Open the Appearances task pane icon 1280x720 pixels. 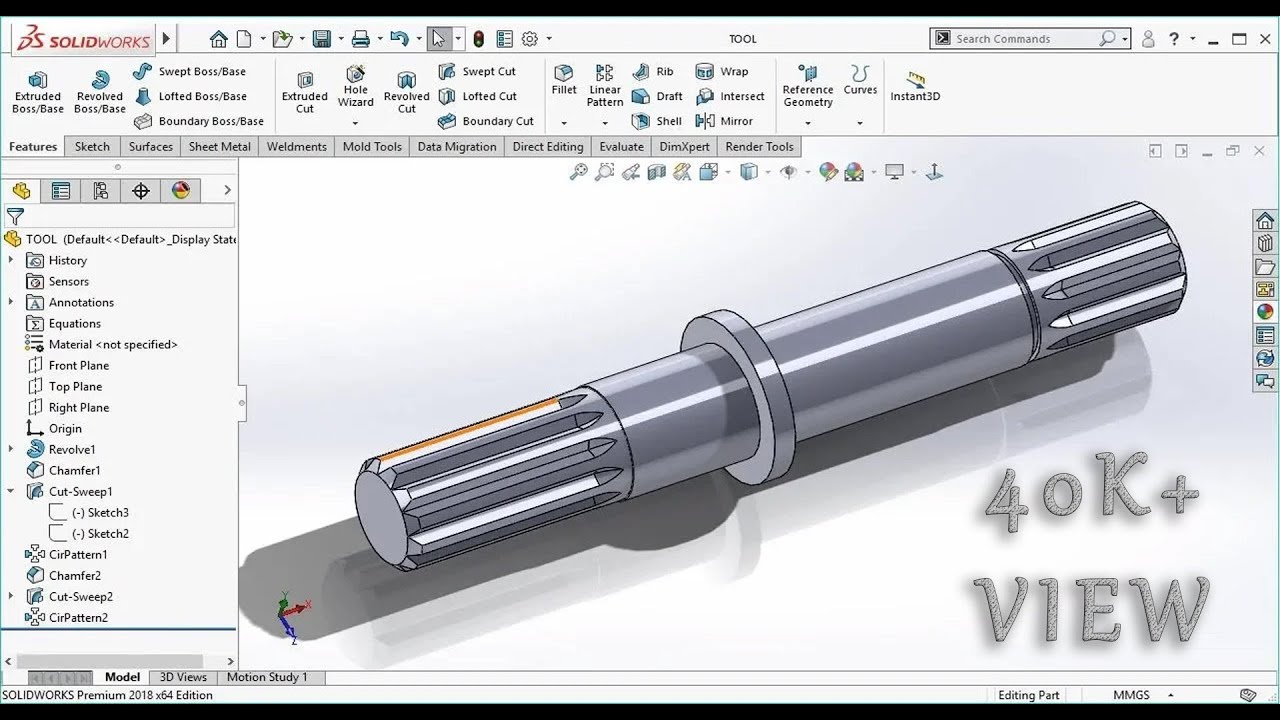coord(1265,312)
